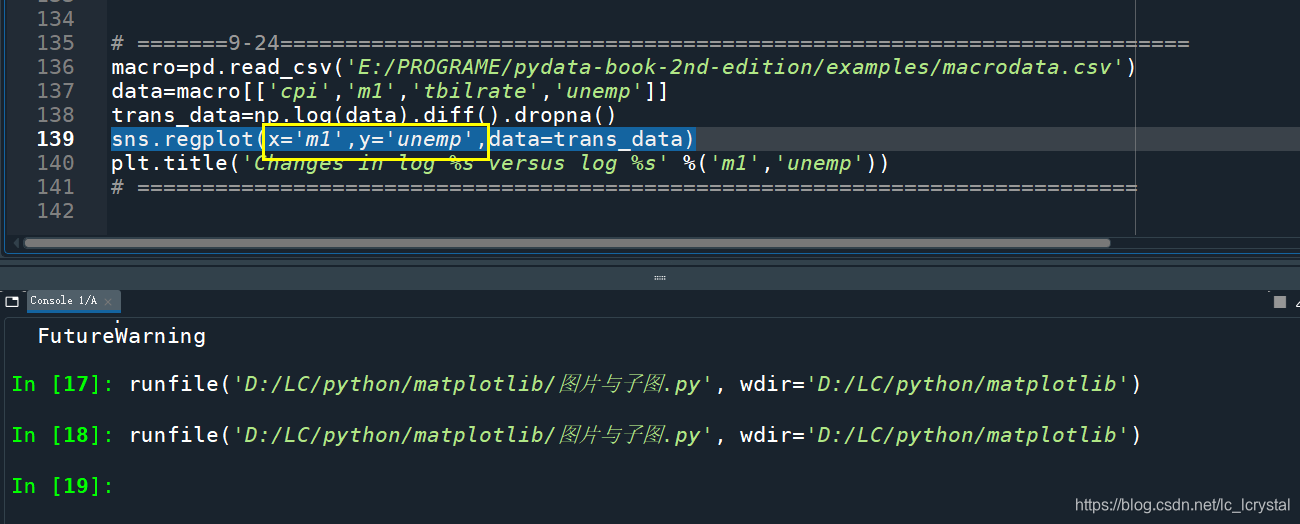Click the In [18]: runfile console entry

tap(576, 435)
